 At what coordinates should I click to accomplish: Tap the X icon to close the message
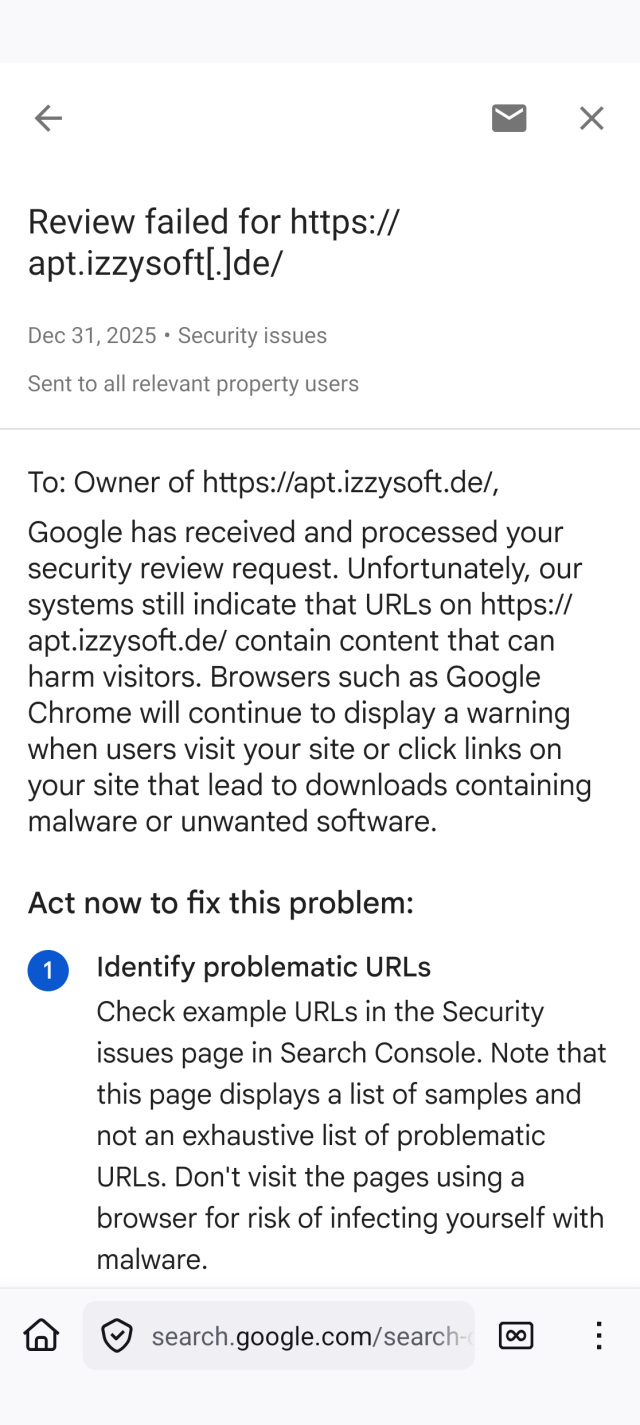tap(592, 118)
